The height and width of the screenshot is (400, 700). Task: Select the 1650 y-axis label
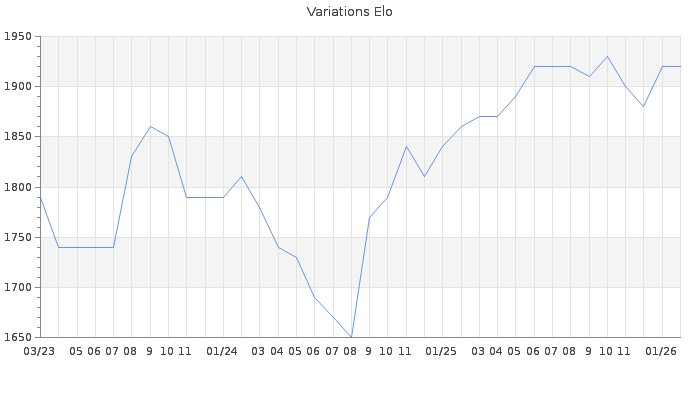(x=19, y=338)
